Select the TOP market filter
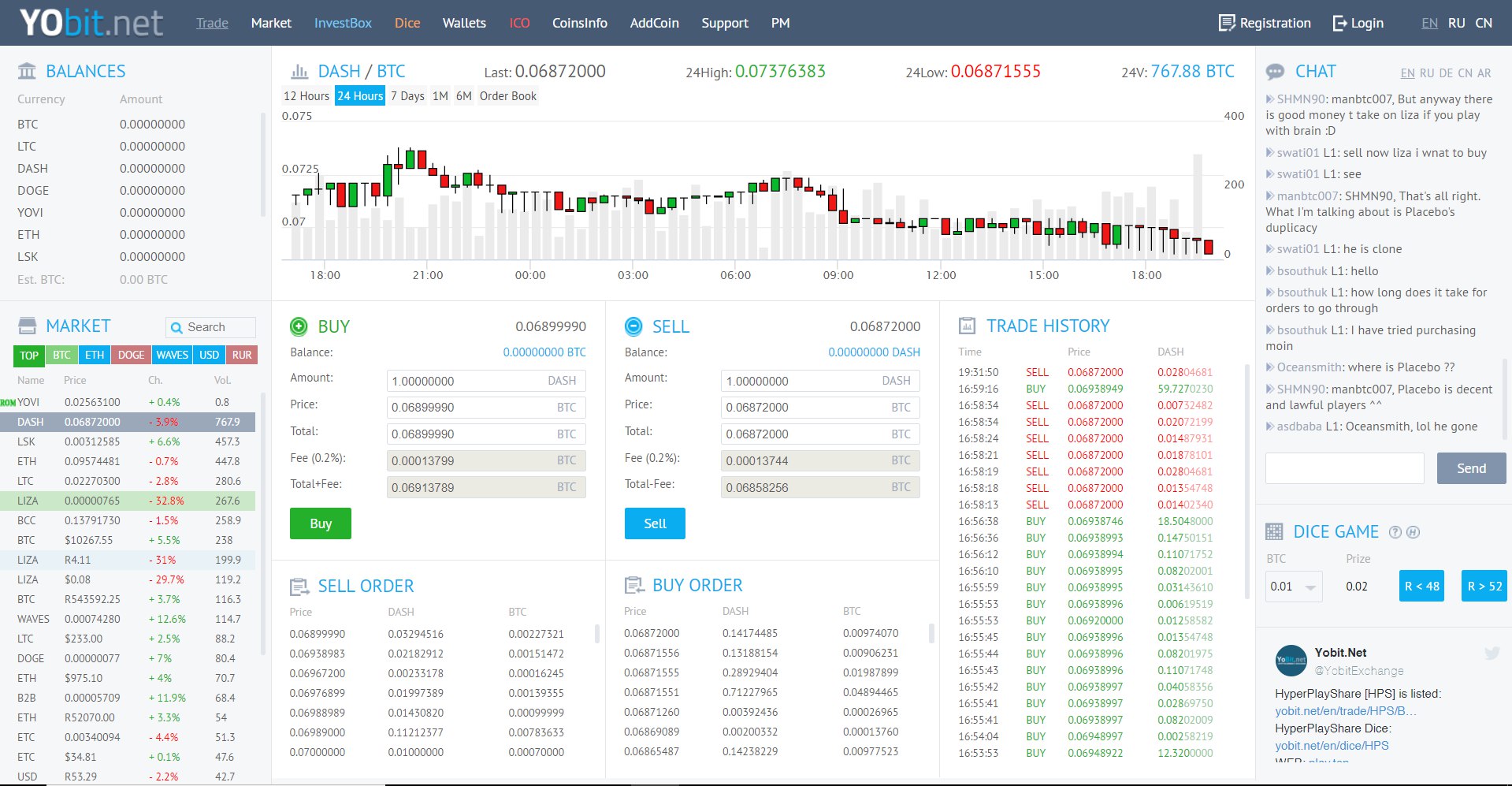Screen dimensions: 1512x786 point(29,356)
